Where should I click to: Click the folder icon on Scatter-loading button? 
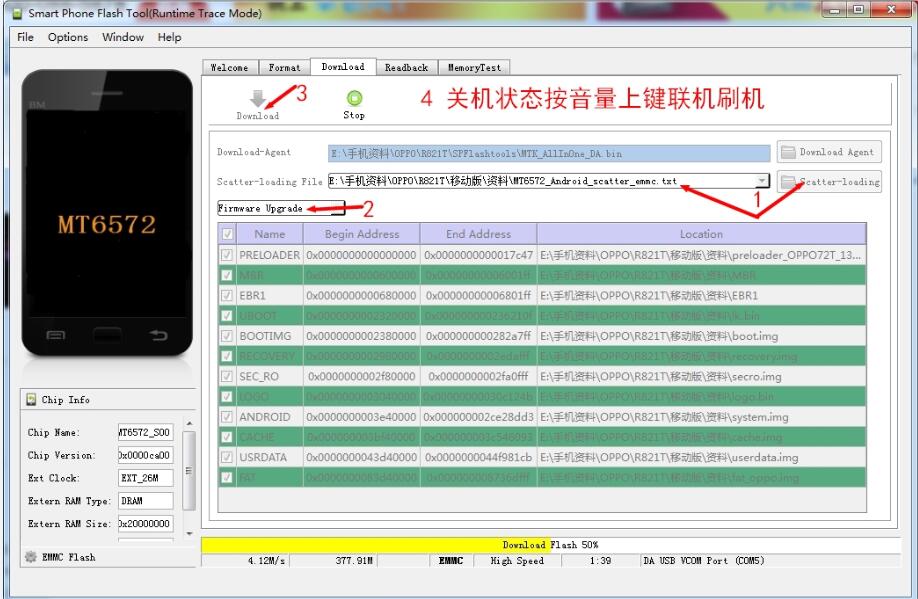coord(789,182)
